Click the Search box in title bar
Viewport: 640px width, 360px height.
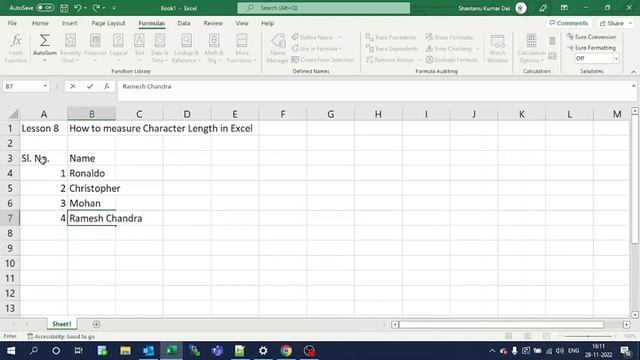(324, 8)
